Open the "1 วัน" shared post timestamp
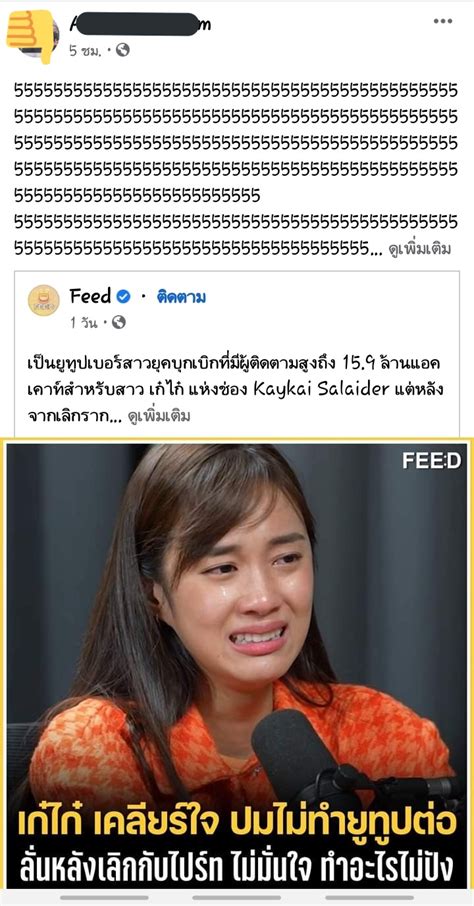This screenshot has height=906, width=474. pos(84,323)
